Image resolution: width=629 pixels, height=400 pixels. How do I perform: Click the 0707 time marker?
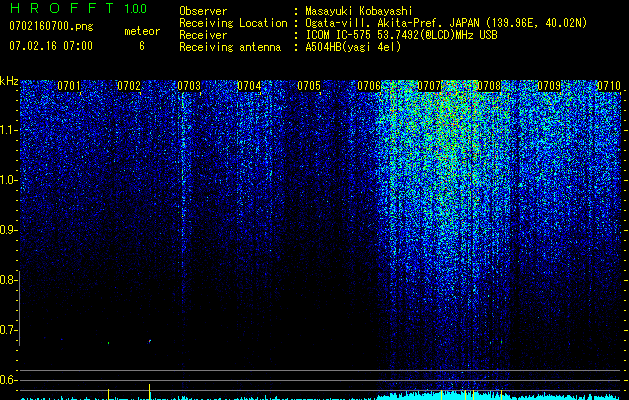(429, 85)
